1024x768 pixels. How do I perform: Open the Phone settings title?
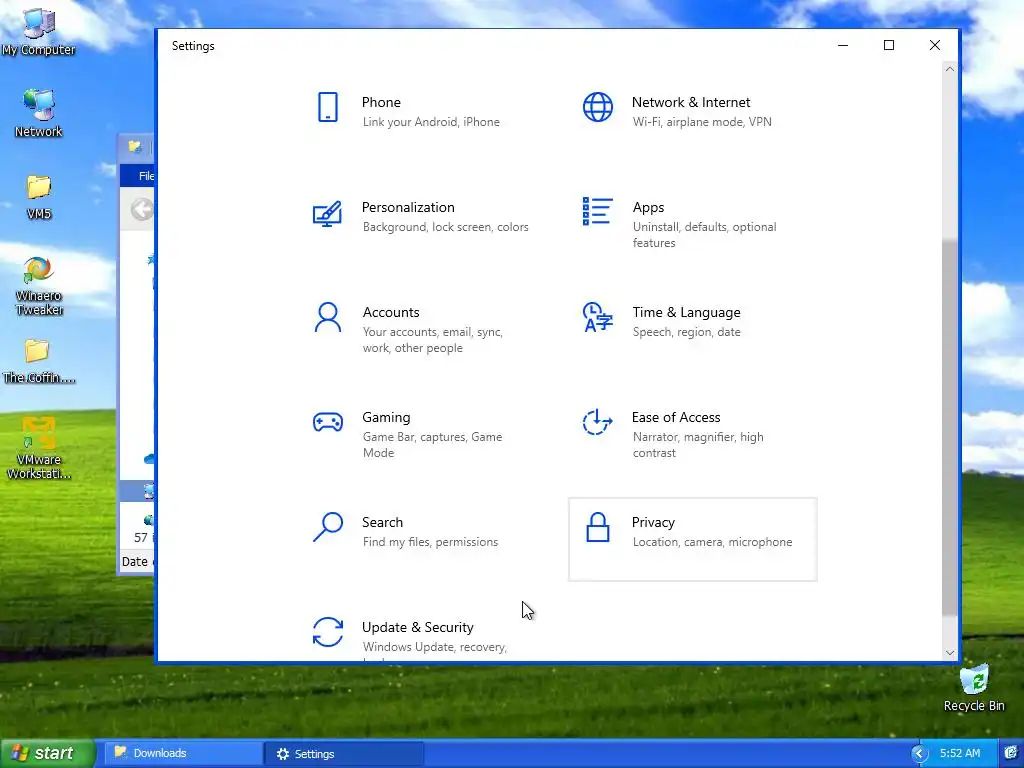381,103
